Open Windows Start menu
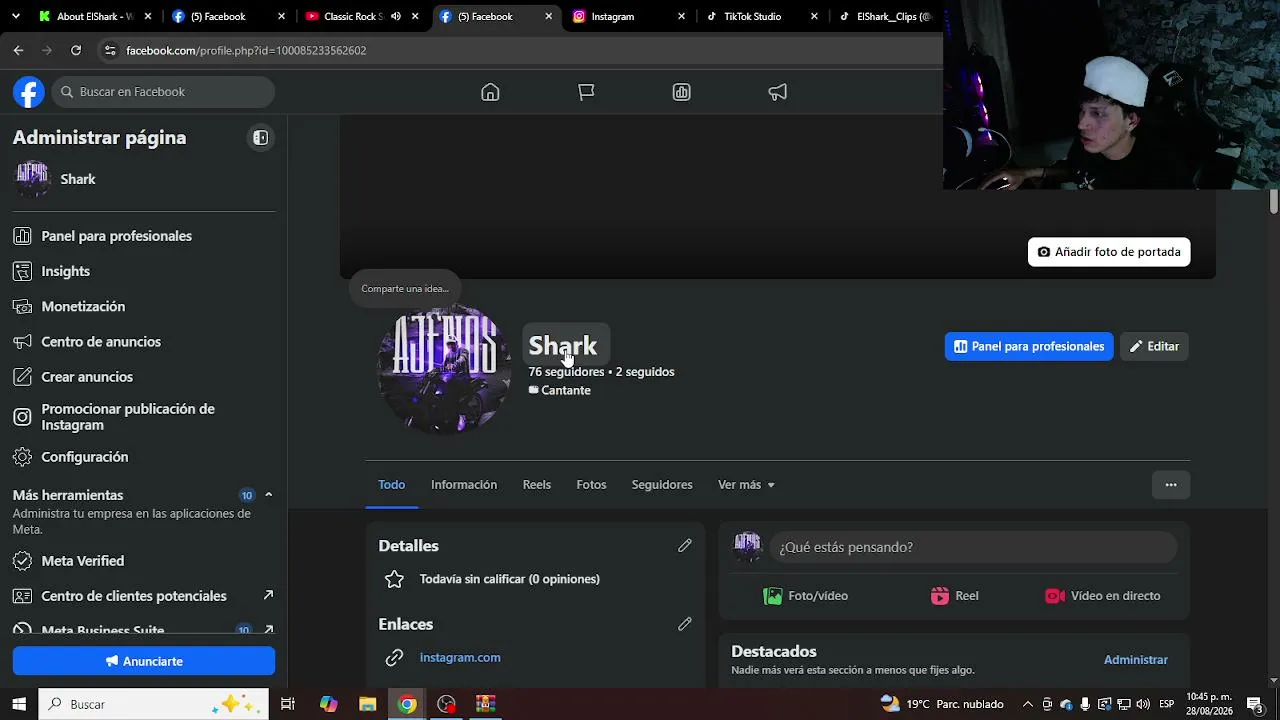The height and width of the screenshot is (720, 1280). [19, 704]
